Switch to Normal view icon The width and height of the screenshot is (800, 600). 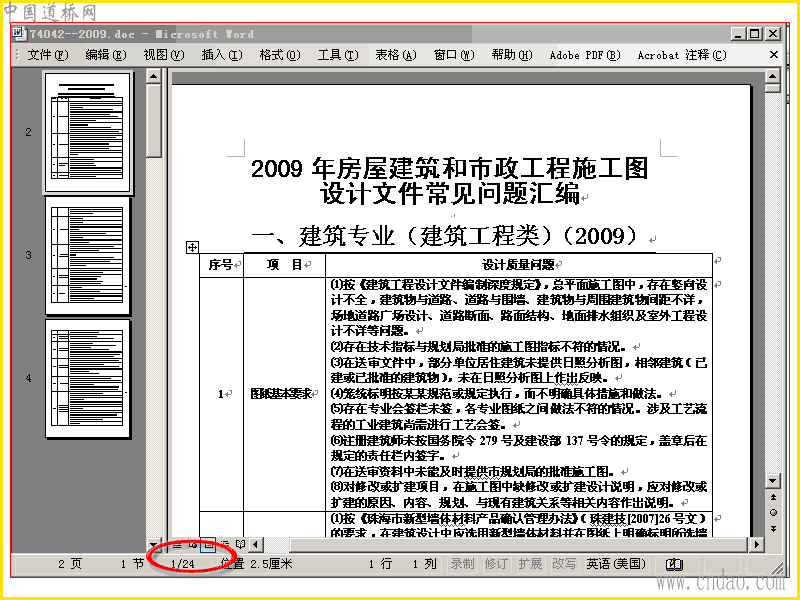(177, 544)
